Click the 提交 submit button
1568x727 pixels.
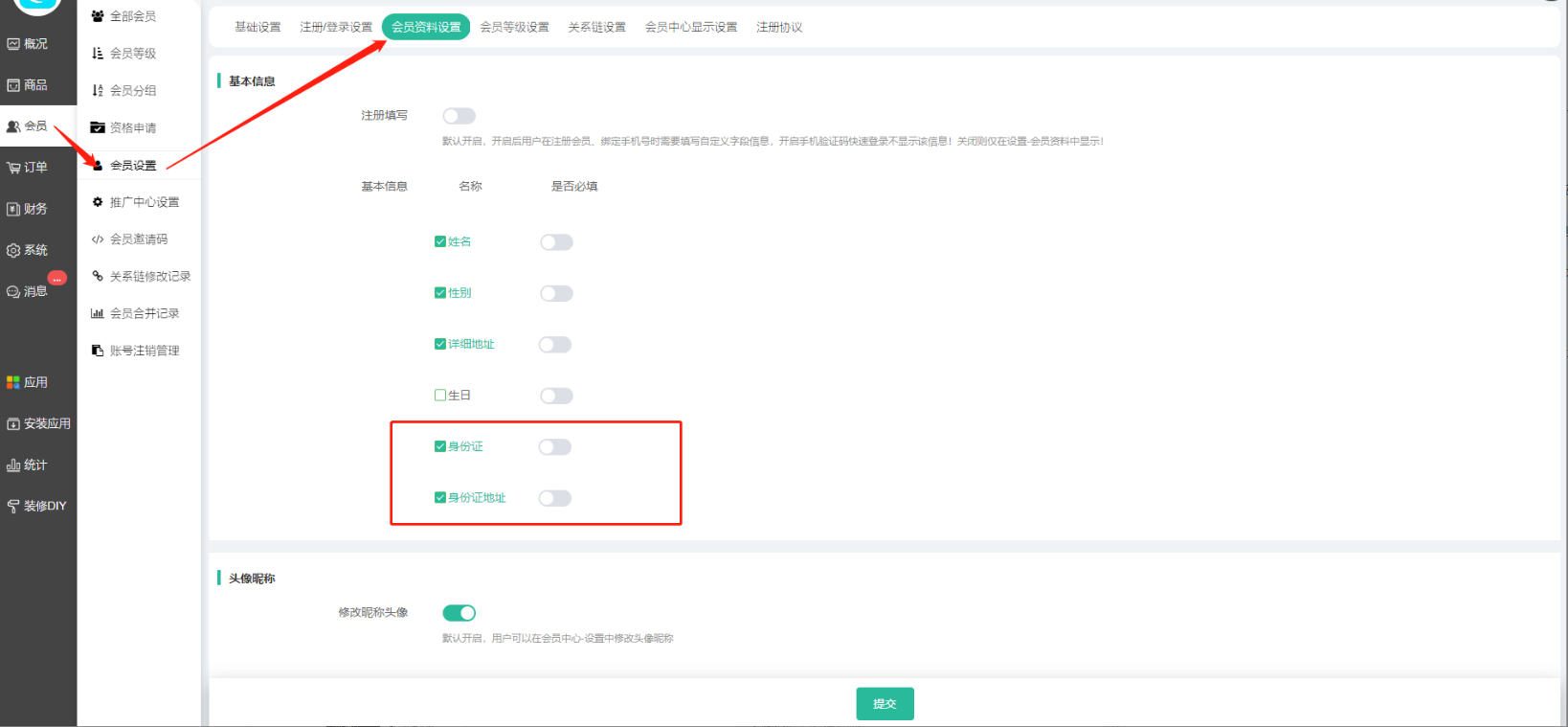tap(885, 704)
